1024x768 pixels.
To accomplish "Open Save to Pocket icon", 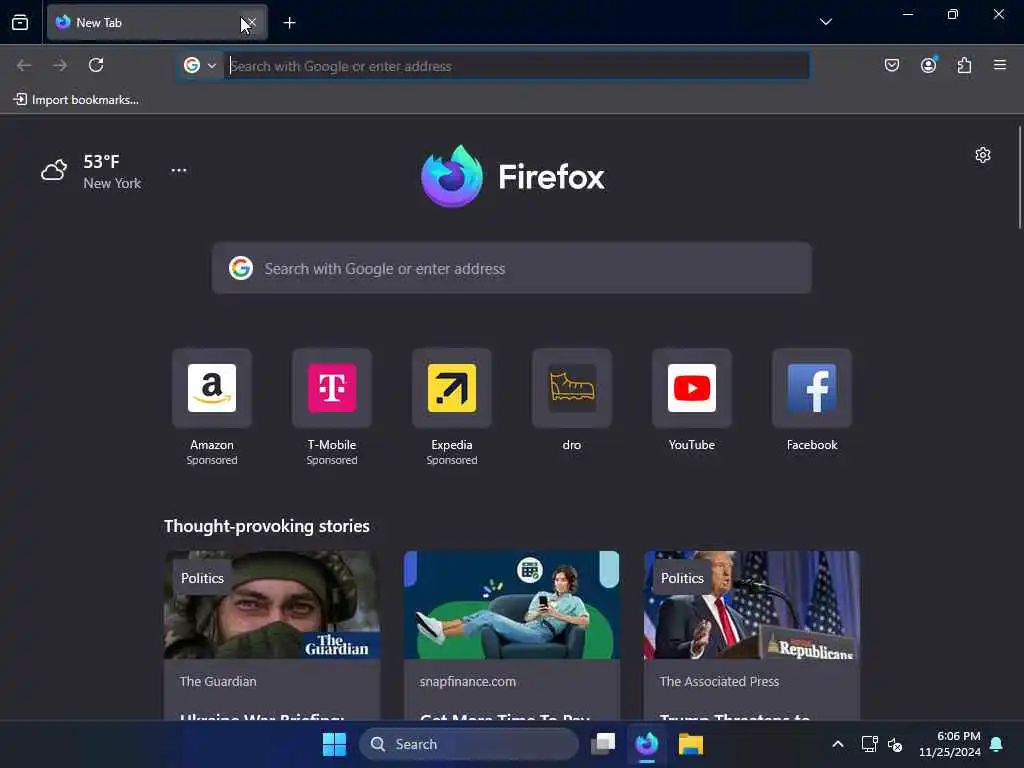I will [891, 65].
